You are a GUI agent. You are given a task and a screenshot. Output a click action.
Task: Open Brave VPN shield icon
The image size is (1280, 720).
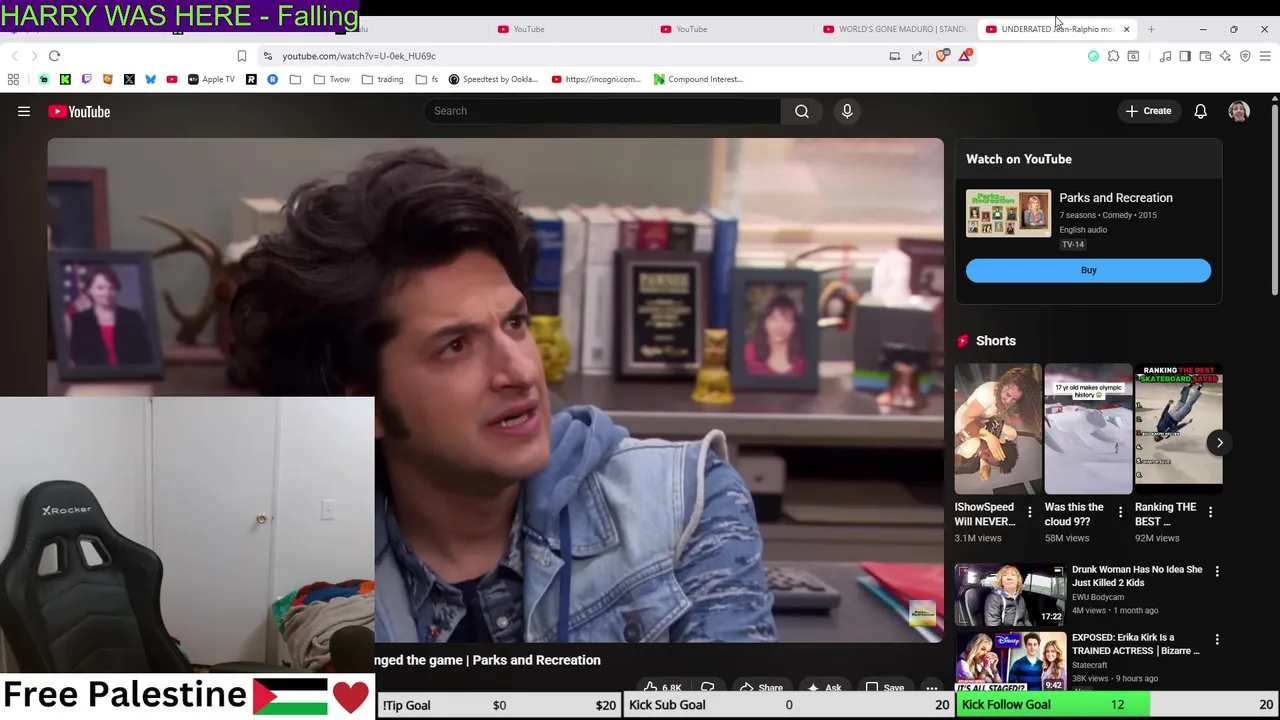coord(1245,56)
